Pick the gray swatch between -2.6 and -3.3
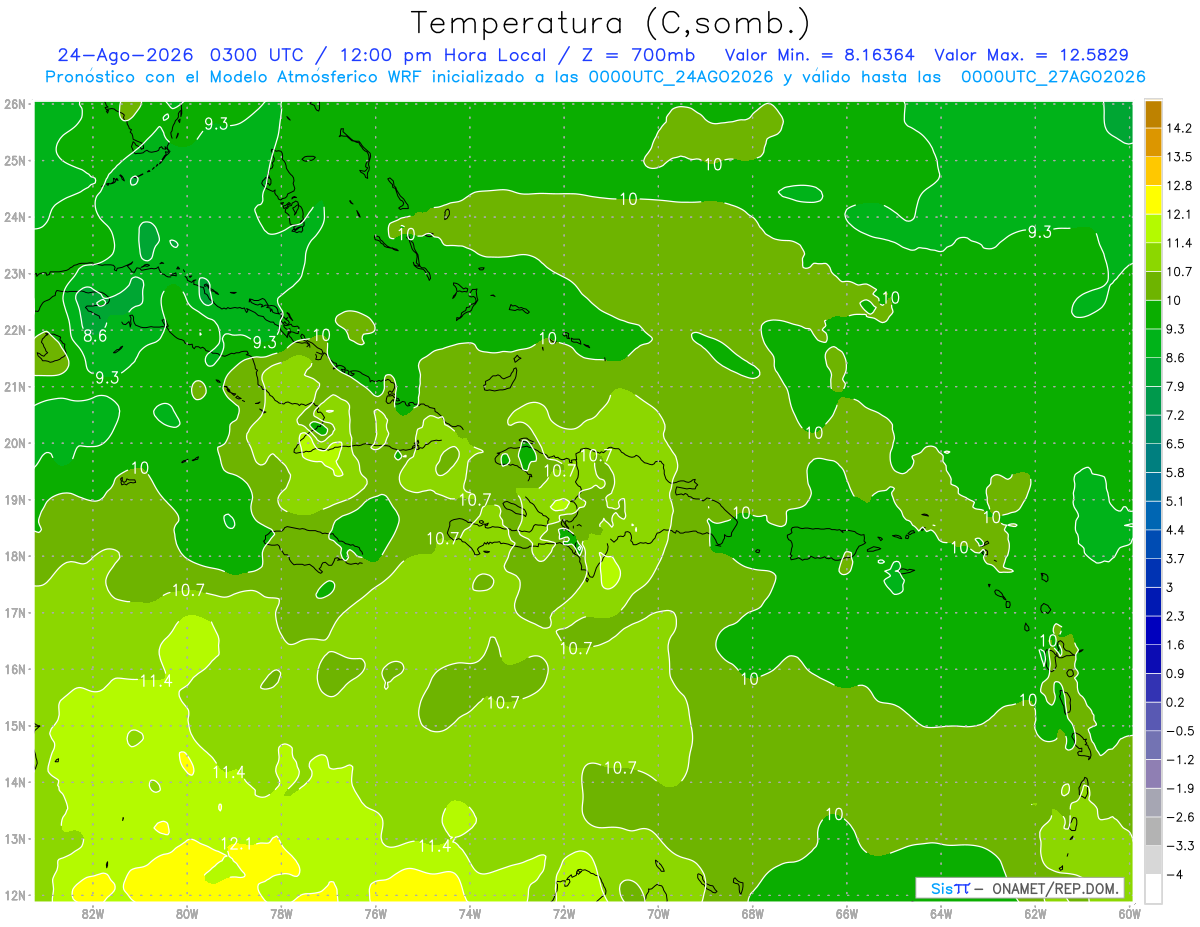Screen dimensions: 1200x927 click(x=1153, y=830)
